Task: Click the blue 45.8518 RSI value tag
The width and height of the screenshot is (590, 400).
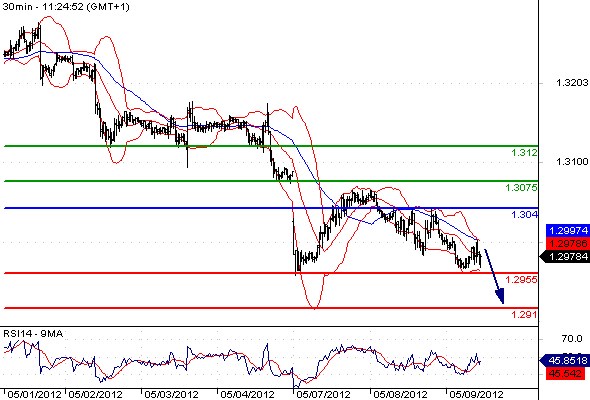Action: pos(564,360)
